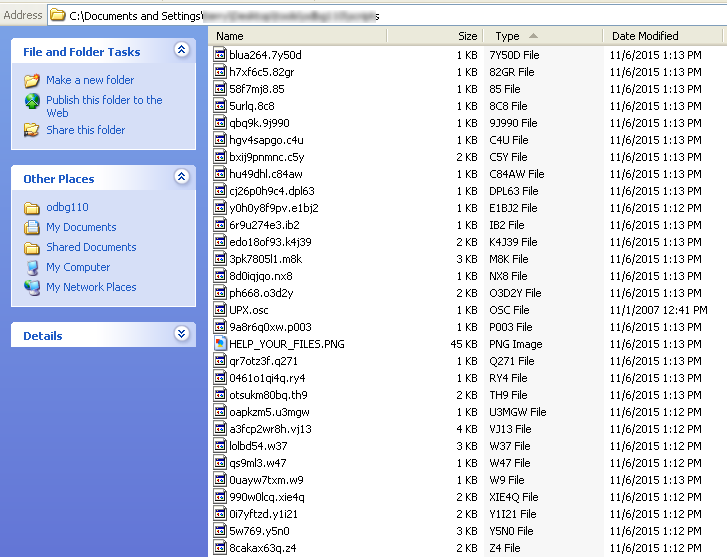Click the 11/1/2007 12:41 PM date cell
Viewport: 727px width, 557px height.
tap(658, 310)
